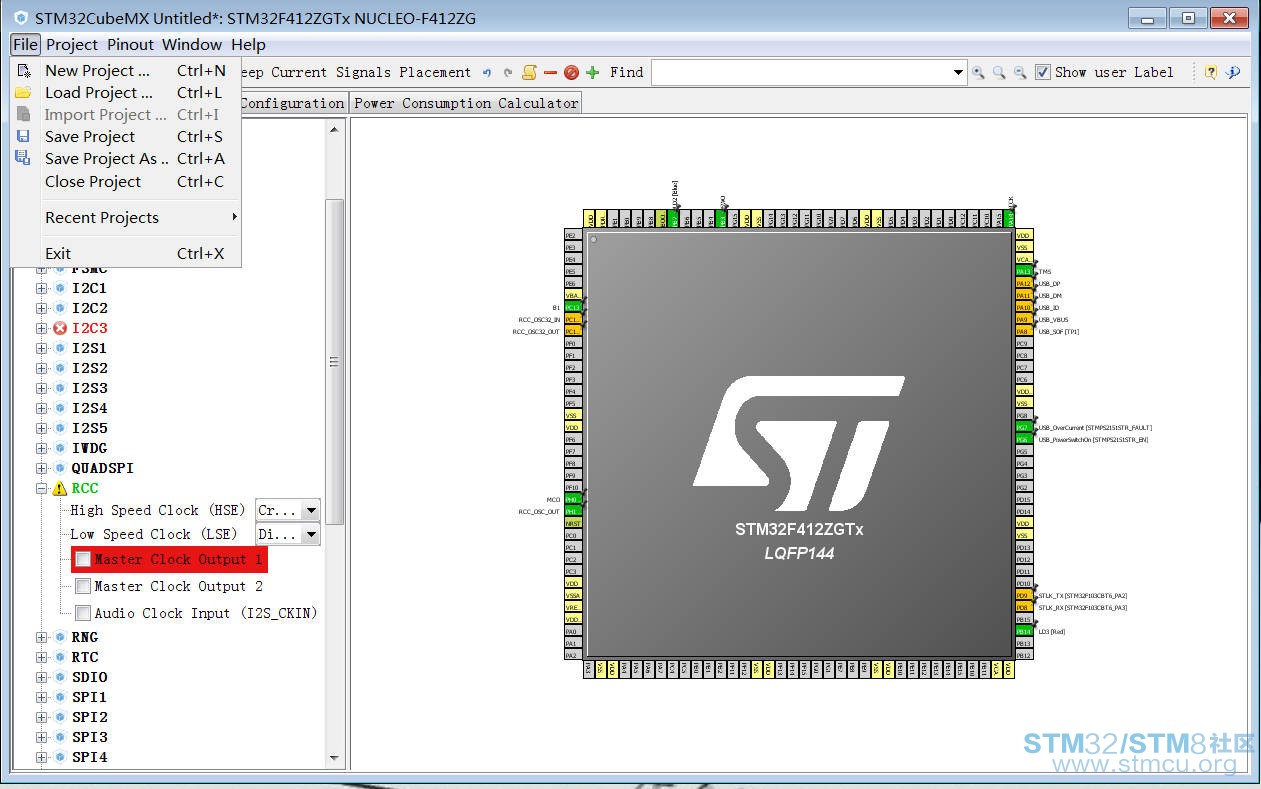The height and width of the screenshot is (789, 1261).
Task: Expand the I2S1 tree node
Action: point(42,348)
